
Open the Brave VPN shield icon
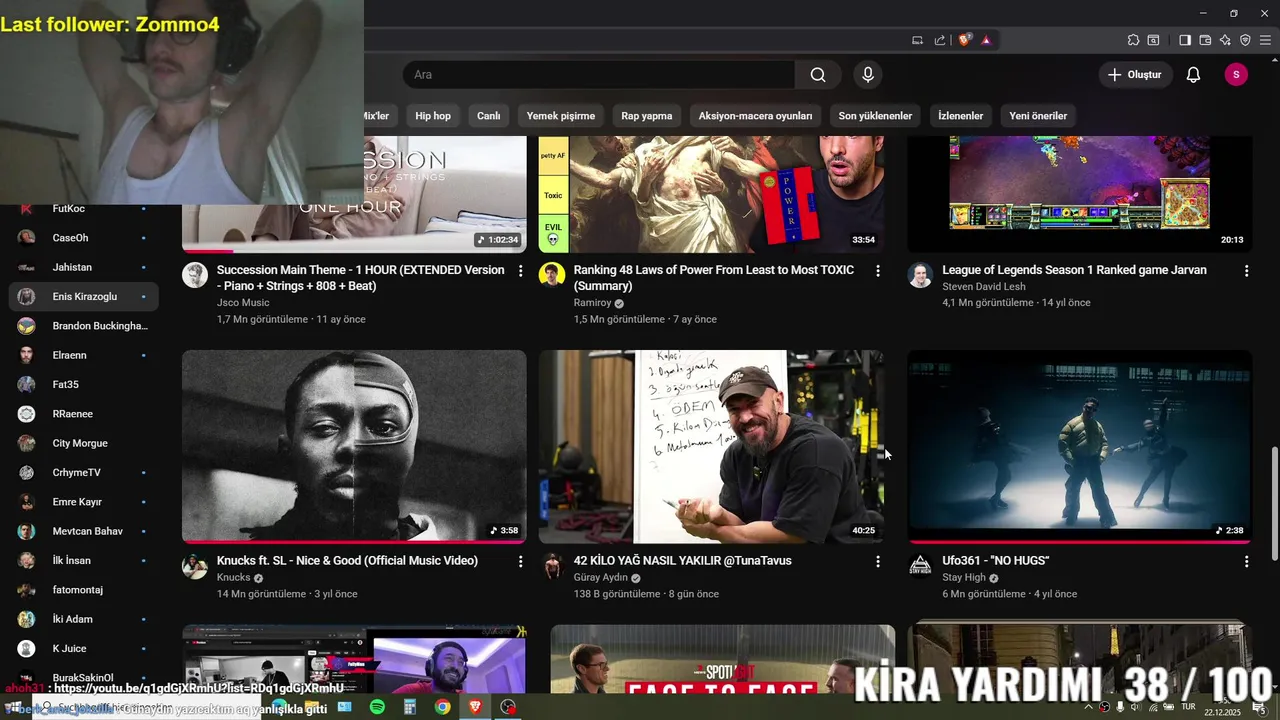pyautogui.click(x=1245, y=40)
